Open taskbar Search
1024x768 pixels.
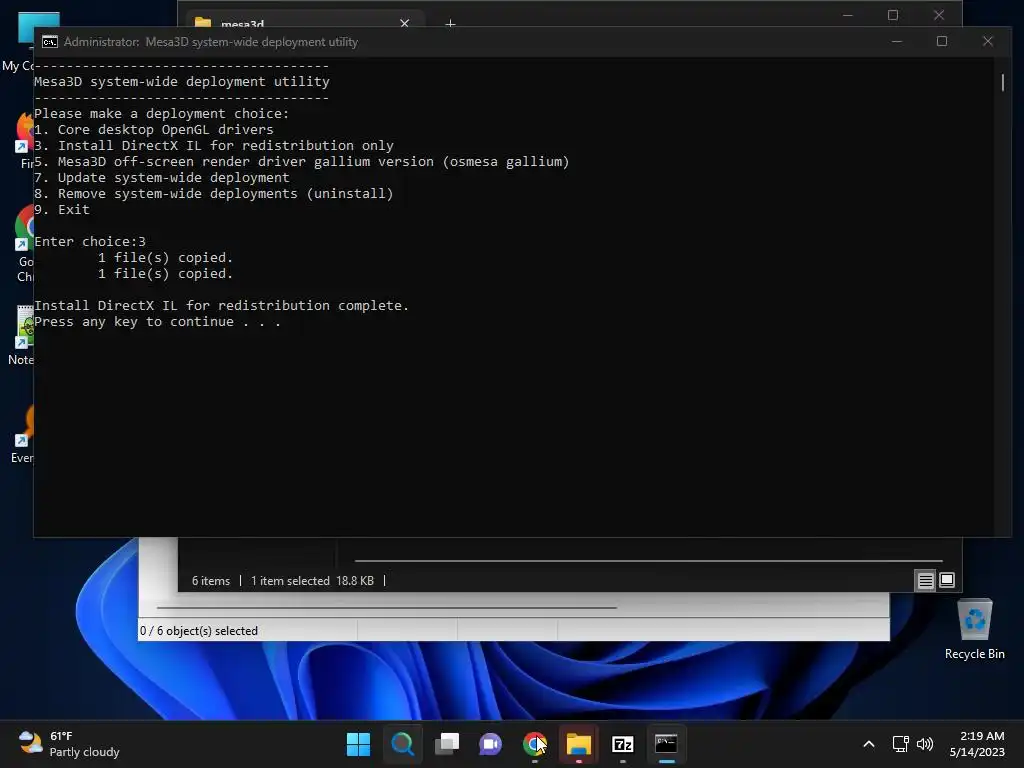(402, 744)
